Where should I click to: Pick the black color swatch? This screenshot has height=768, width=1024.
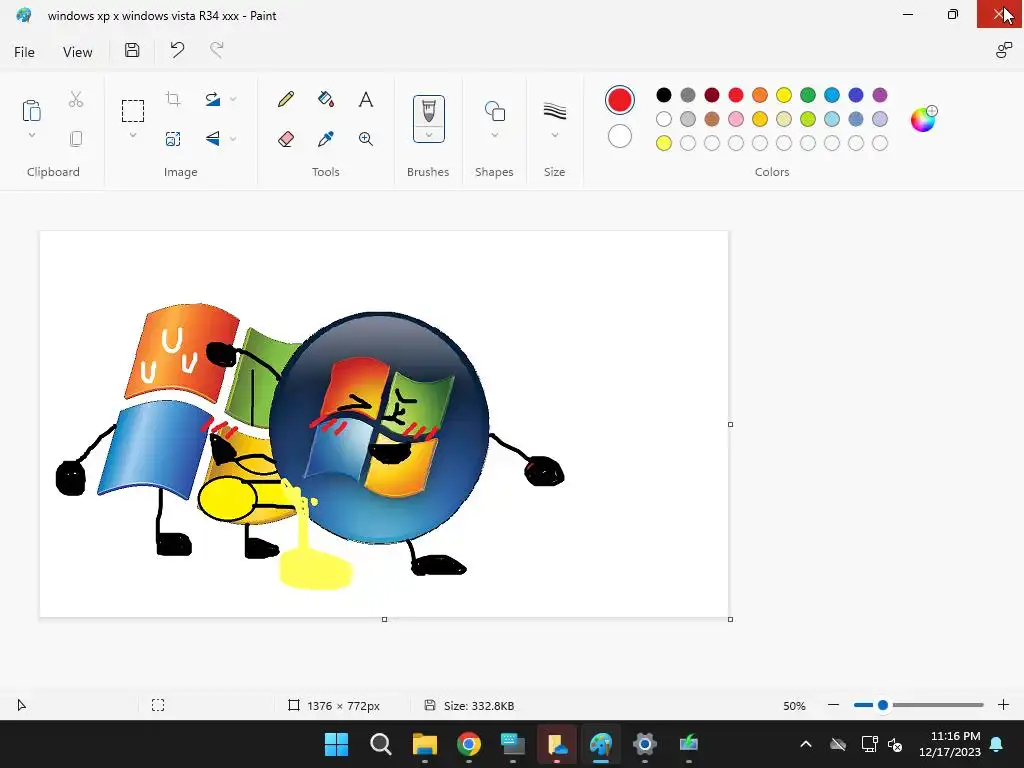664,95
